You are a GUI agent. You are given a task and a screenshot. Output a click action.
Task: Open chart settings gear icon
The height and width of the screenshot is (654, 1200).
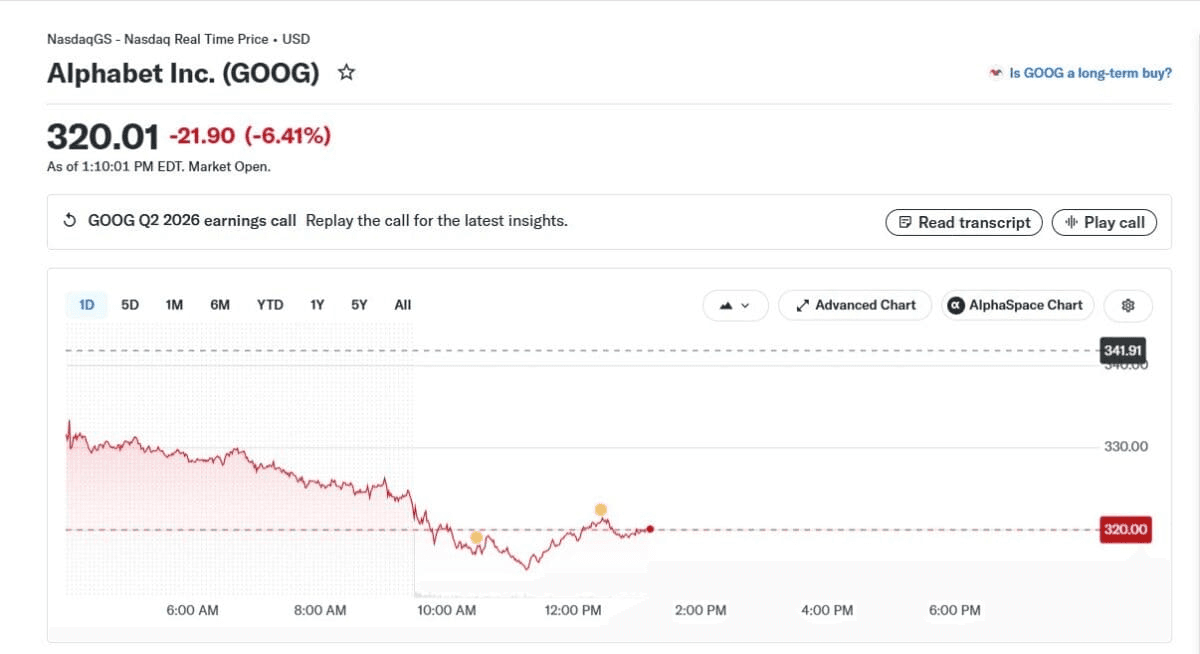pyautogui.click(x=1128, y=305)
